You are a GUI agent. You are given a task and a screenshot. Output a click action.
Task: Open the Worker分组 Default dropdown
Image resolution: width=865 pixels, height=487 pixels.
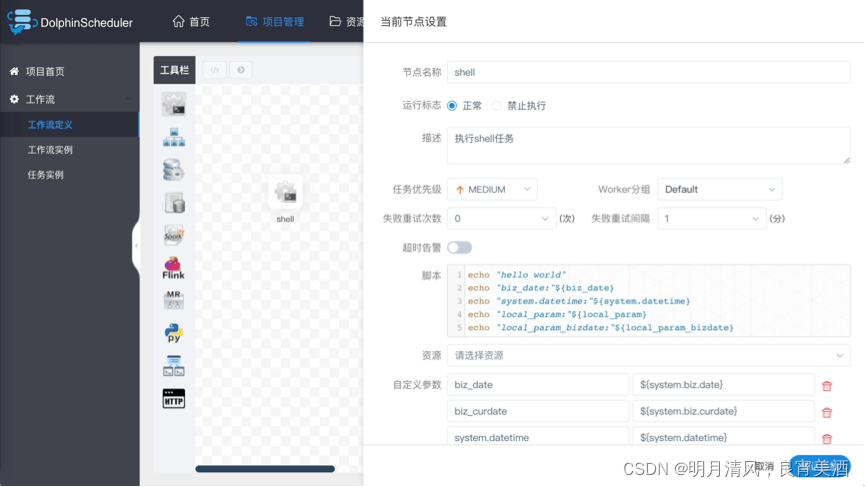(720, 189)
